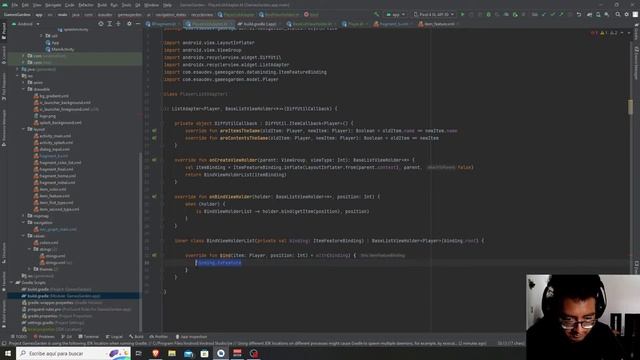This screenshot has width=640, height=360.
Task: Select opened file target icon in Project panel
Action: click(101, 24)
